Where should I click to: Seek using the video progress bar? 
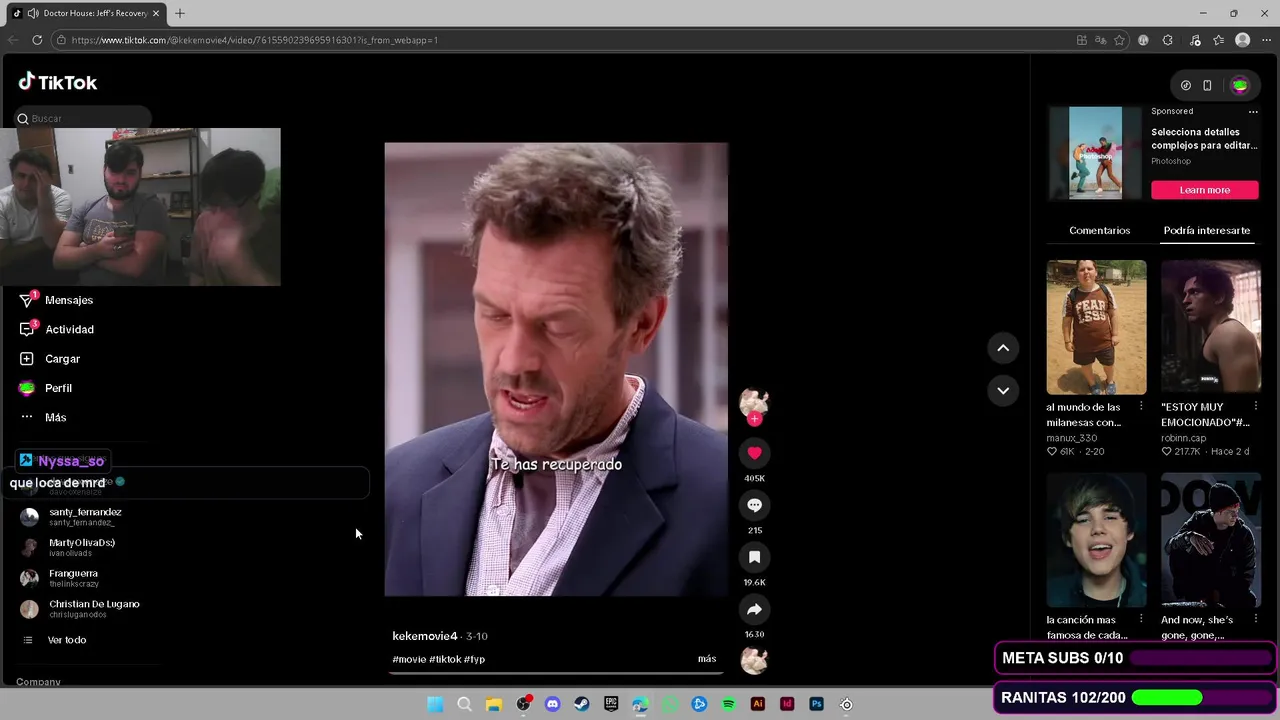557,673
